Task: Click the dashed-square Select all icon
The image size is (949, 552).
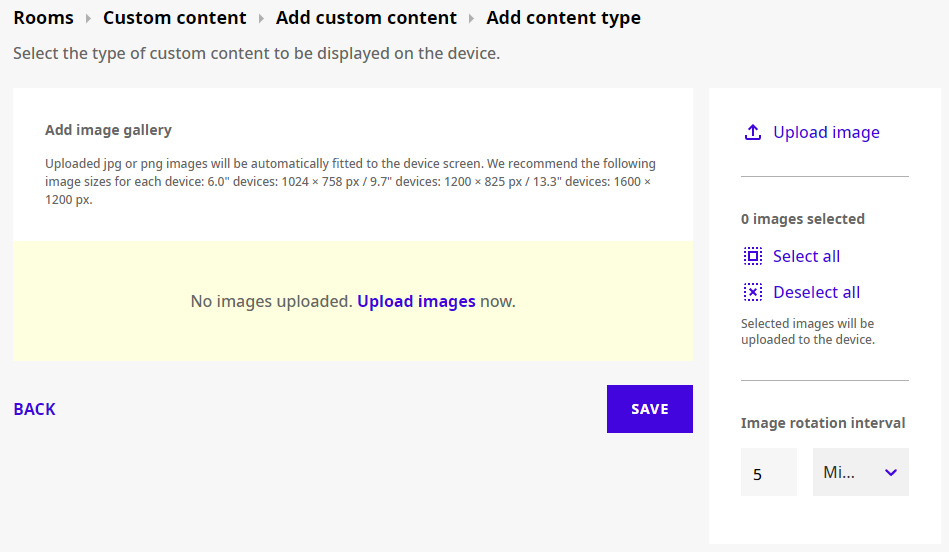Action: point(752,256)
